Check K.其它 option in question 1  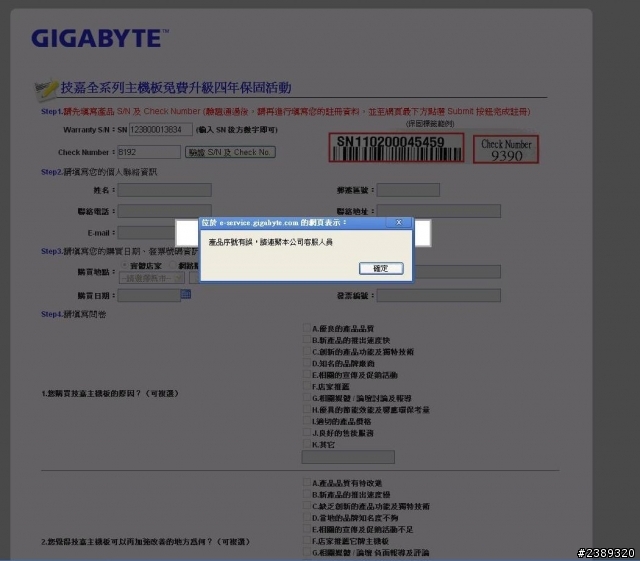[307, 444]
